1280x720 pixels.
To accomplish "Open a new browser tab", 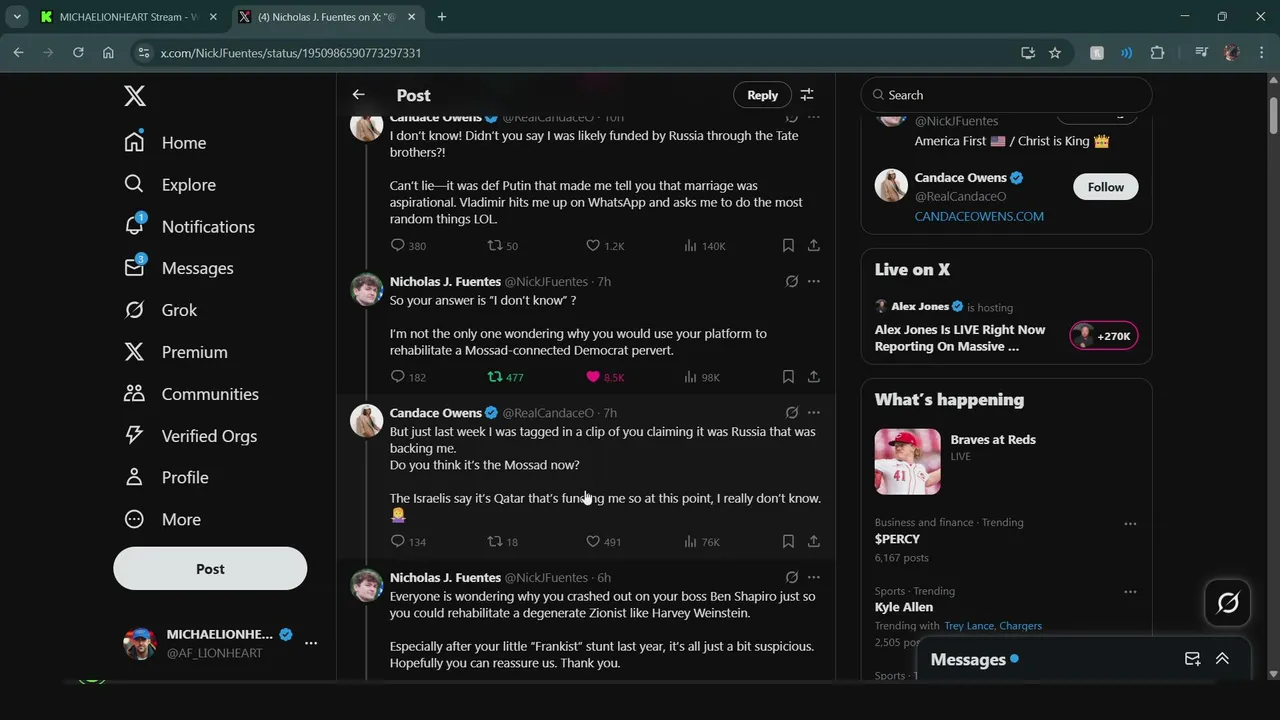I will point(442,17).
